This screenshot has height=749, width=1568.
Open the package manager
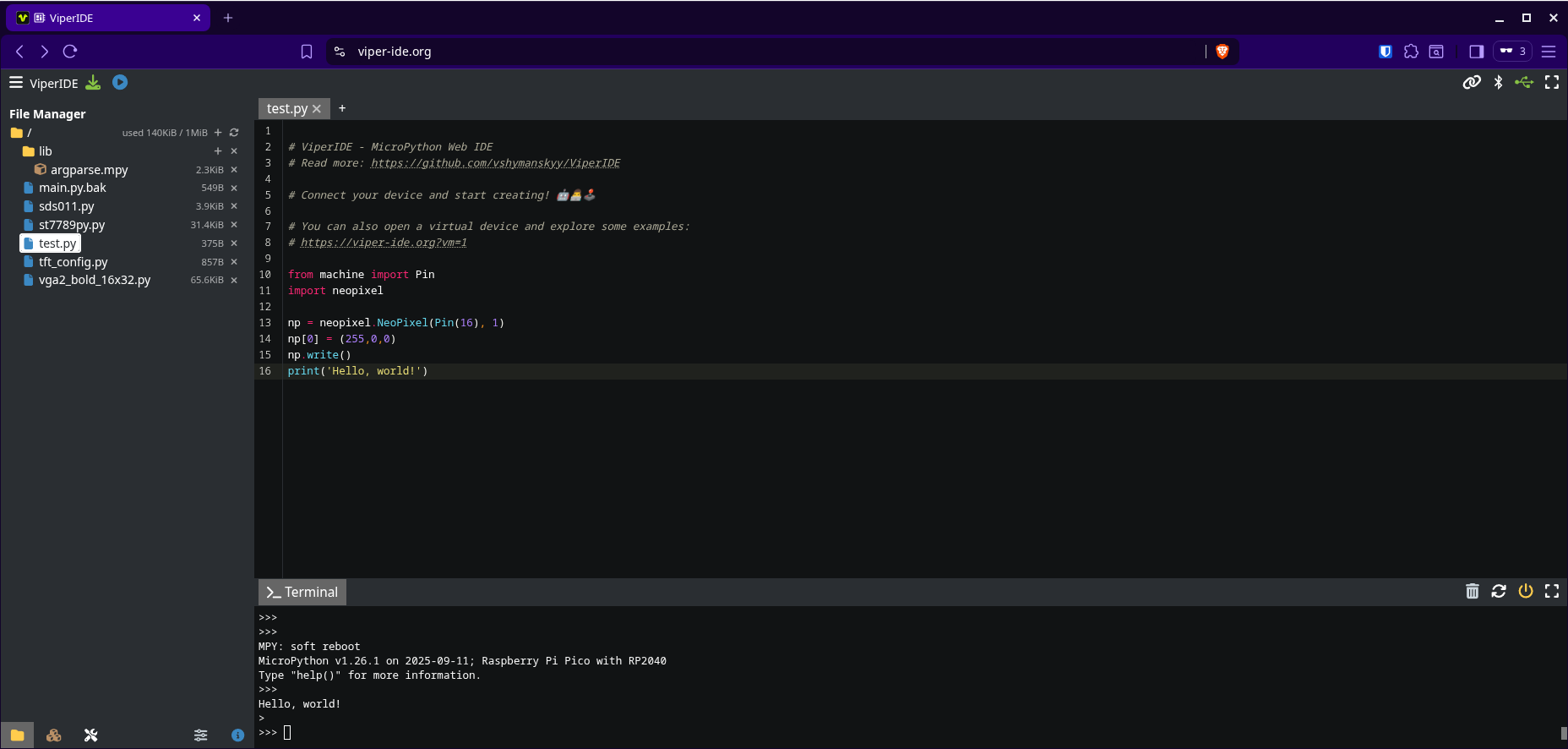(x=53, y=735)
